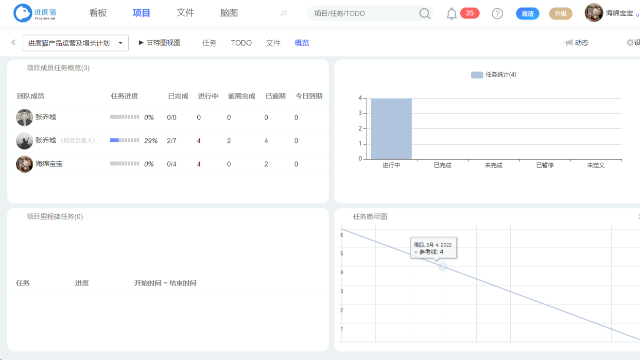The image size is (640, 360).
Task: Click the burndown tooltip showing 参考线: 4
Action: click(433, 248)
